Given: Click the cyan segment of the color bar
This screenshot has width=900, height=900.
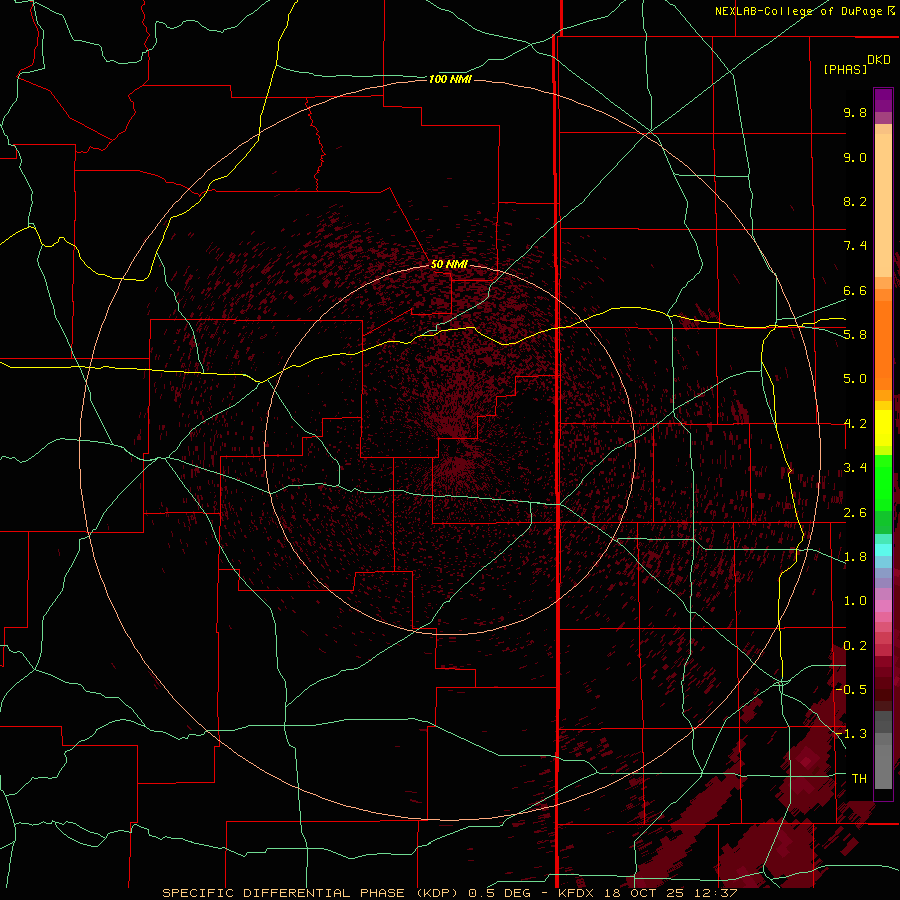Looking at the screenshot, I should click(x=883, y=550).
